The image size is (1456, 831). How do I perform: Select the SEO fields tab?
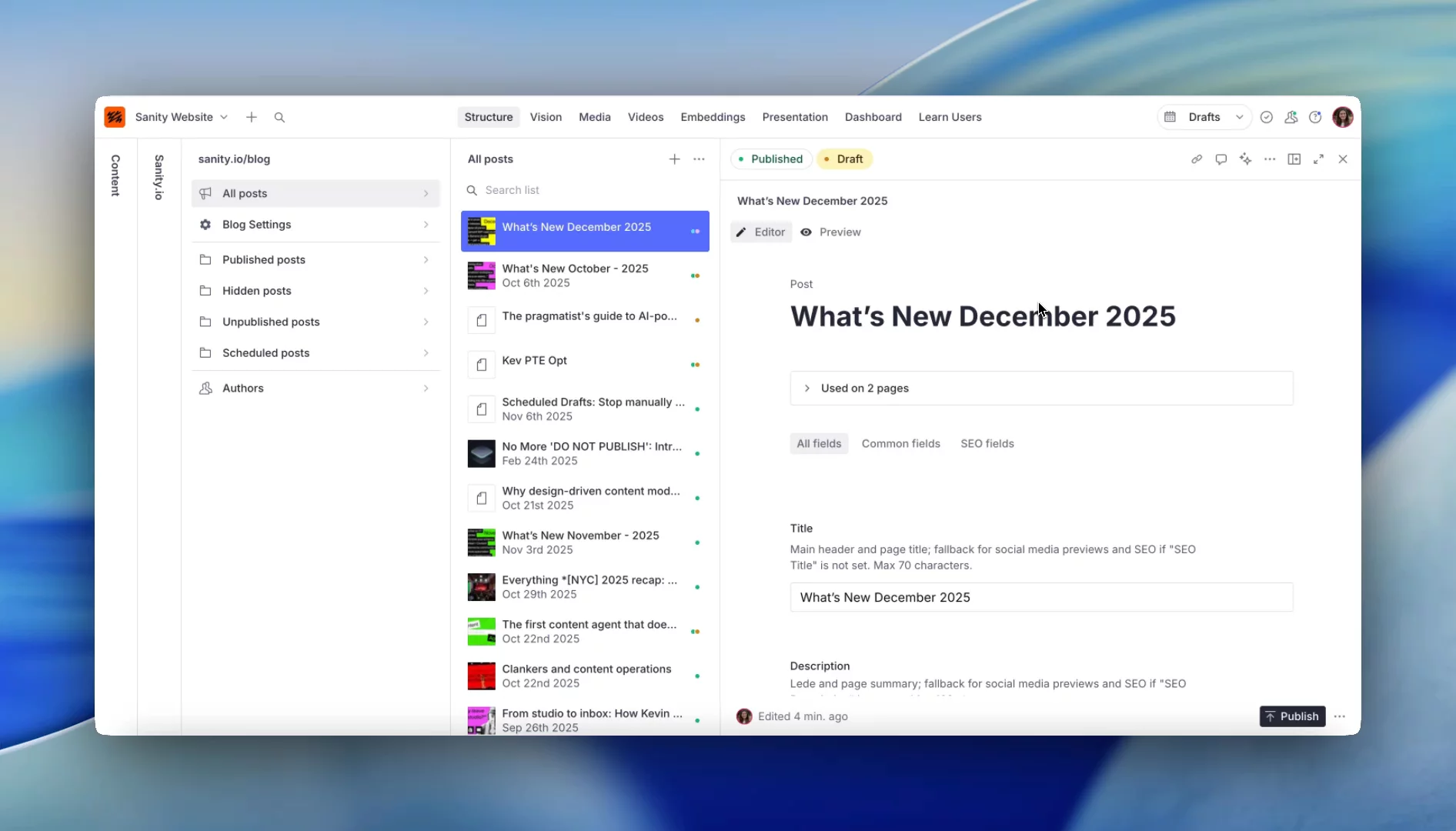(987, 444)
